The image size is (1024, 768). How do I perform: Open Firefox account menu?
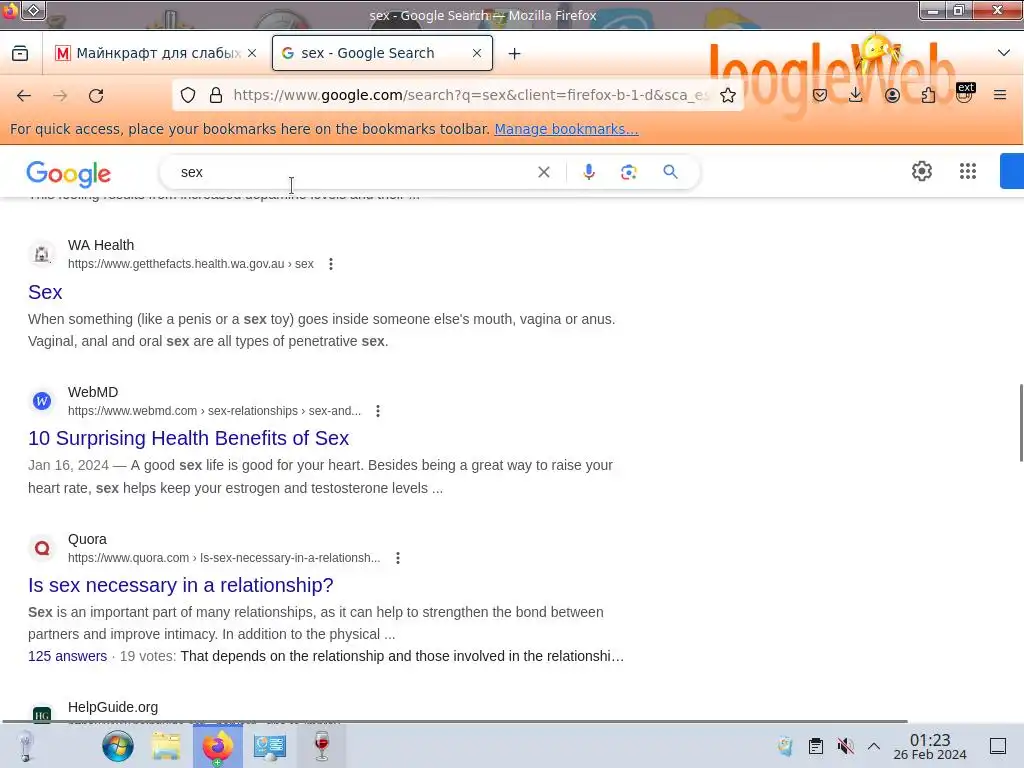click(892, 95)
